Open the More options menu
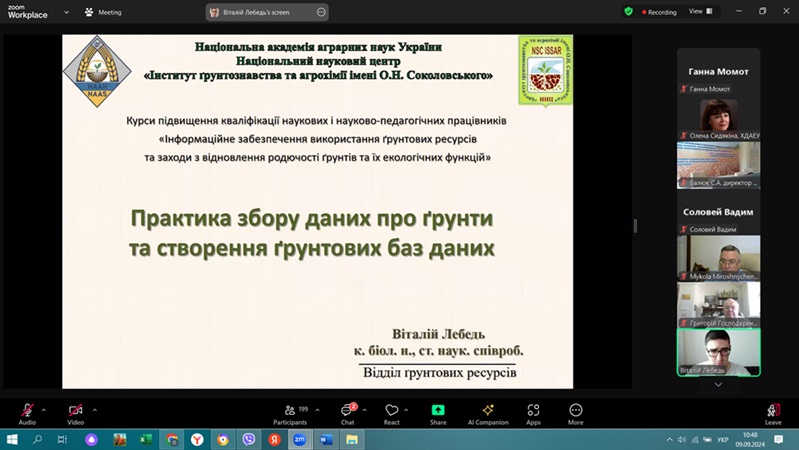Image resolution: width=799 pixels, height=450 pixels. [x=575, y=414]
